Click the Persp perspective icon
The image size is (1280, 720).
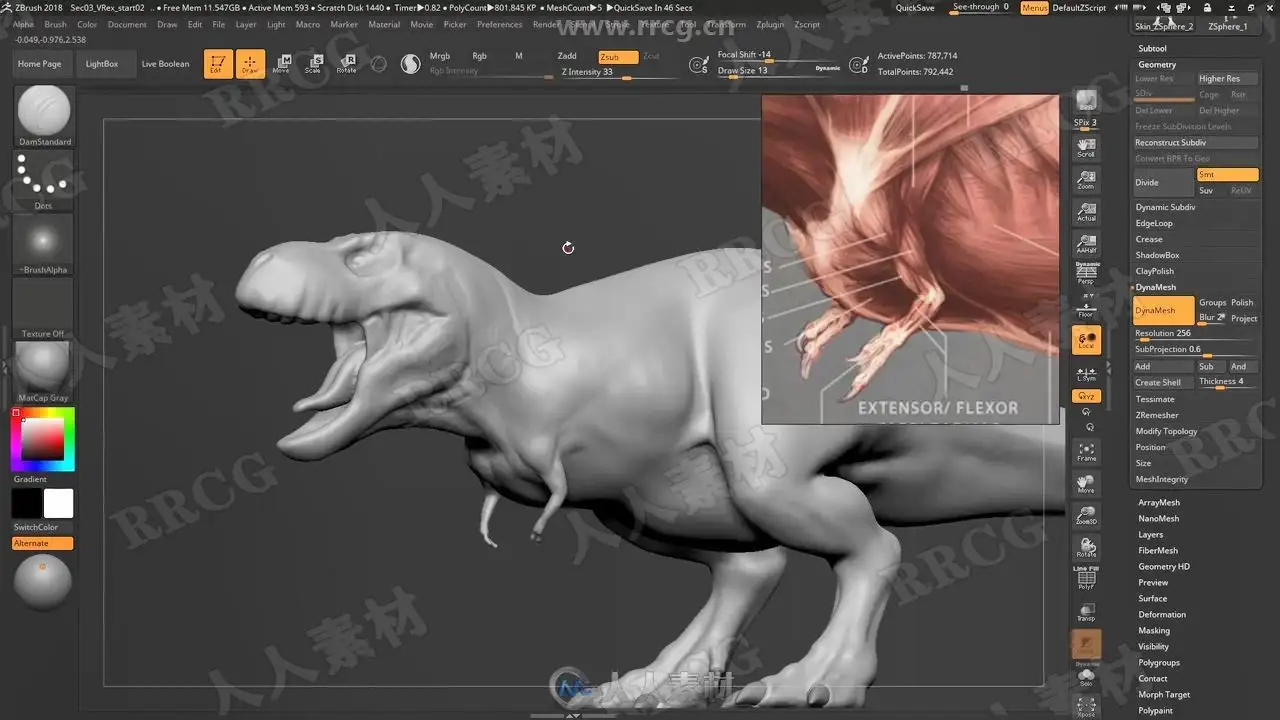coord(1086,273)
